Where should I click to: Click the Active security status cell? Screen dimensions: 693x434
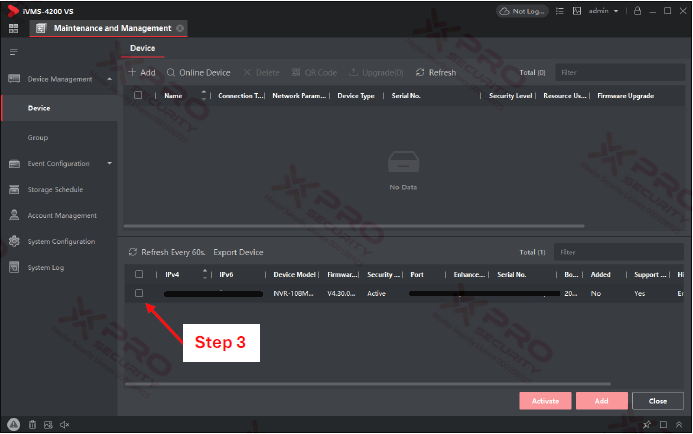(377, 293)
